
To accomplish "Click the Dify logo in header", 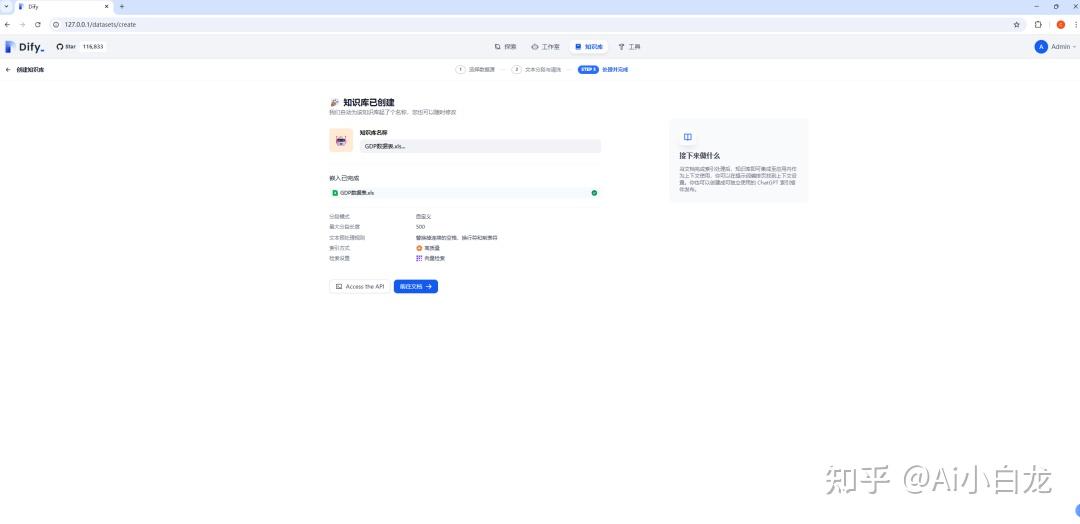I will point(24,46).
